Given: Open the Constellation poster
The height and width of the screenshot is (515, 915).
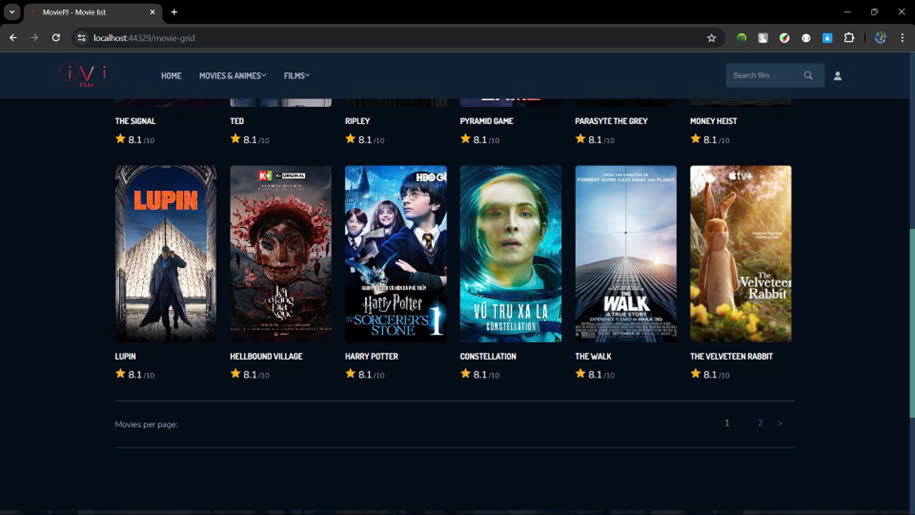Looking at the screenshot, I should point(511,254).
